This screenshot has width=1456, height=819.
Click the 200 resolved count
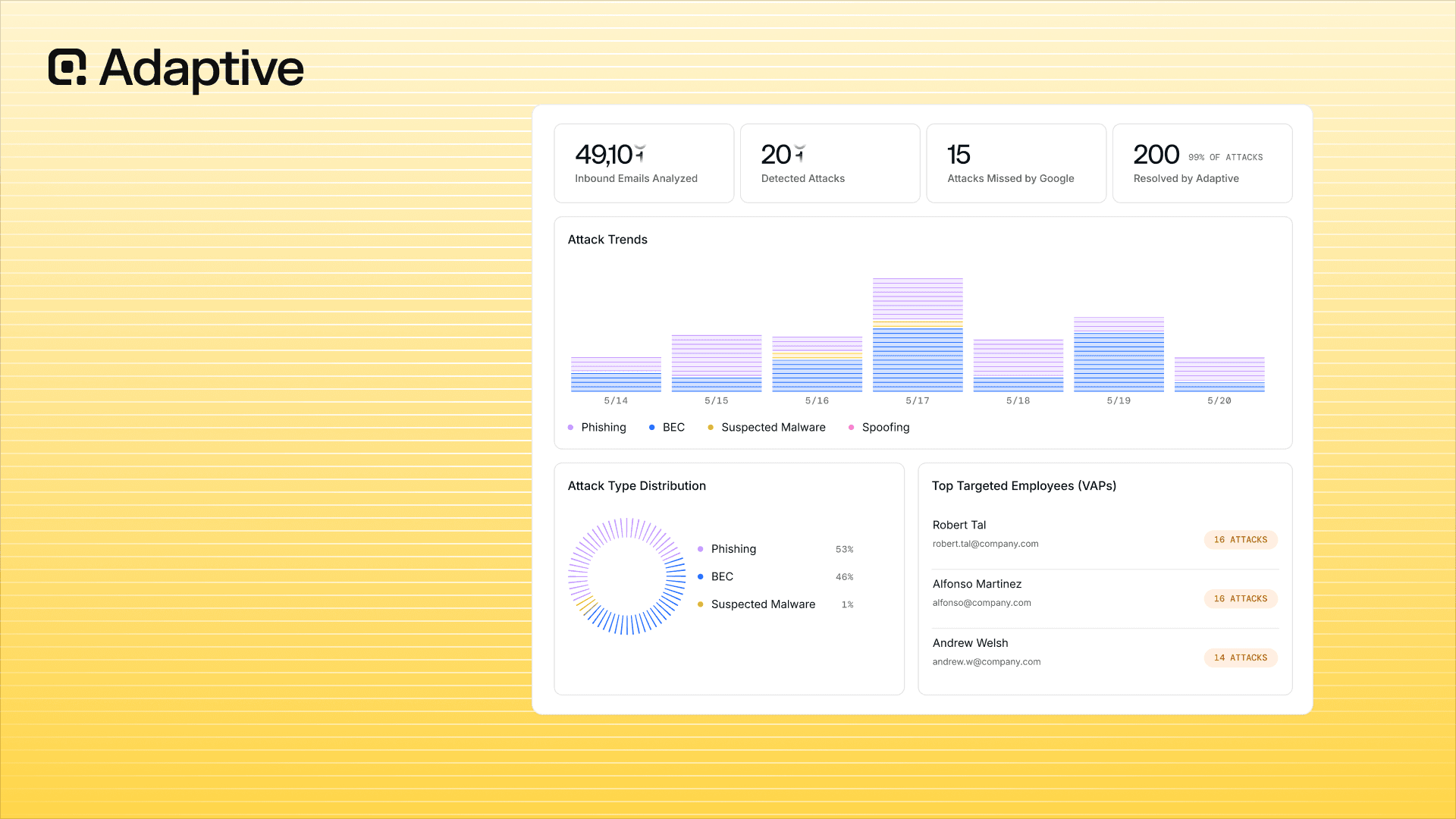[1156, 155]
